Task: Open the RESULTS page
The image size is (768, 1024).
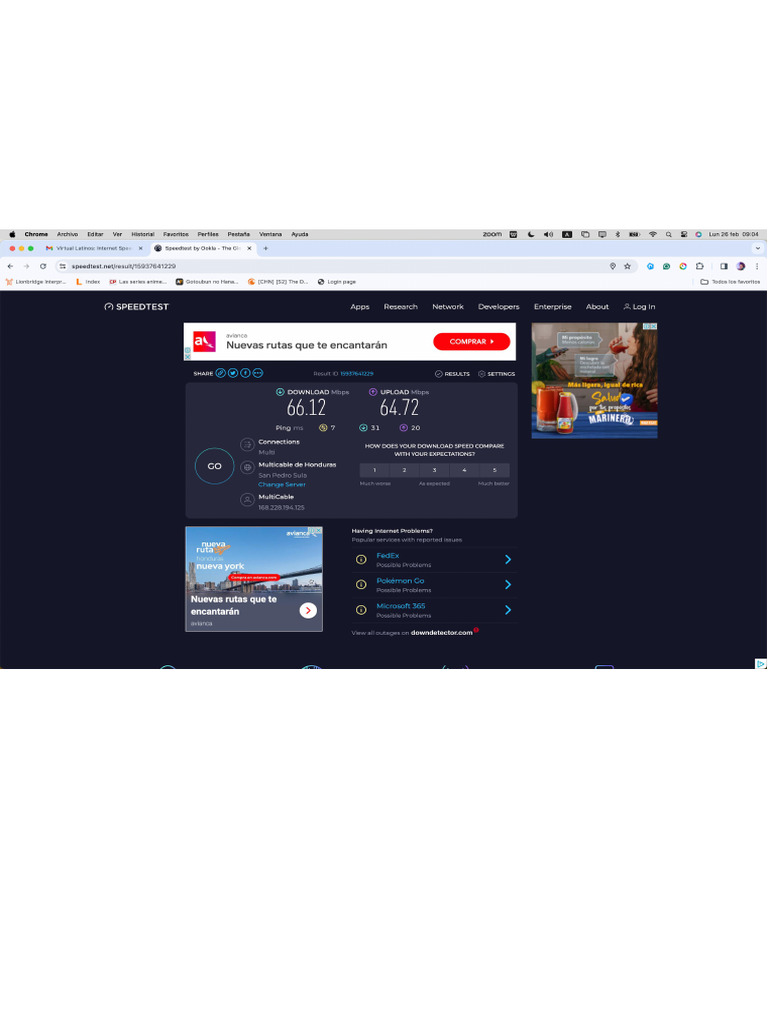Action: click(452, 374)
